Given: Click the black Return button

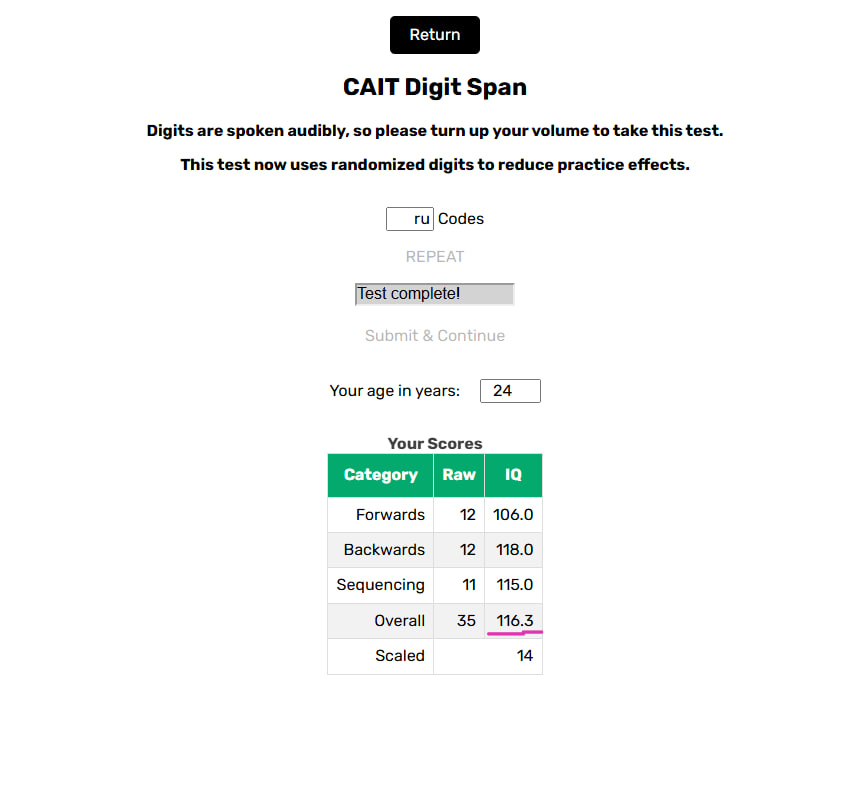Looking at the screenshot, I should pos(434,35).
